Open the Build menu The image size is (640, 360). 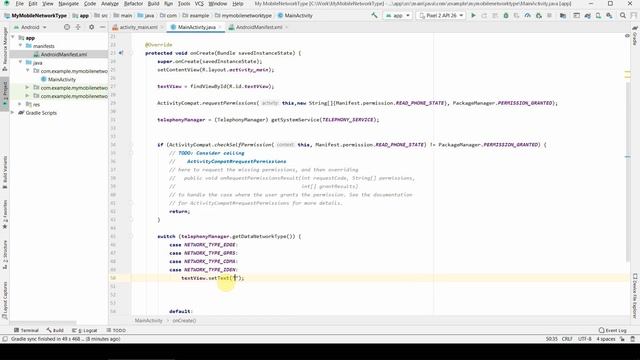(x=153, y=4)
